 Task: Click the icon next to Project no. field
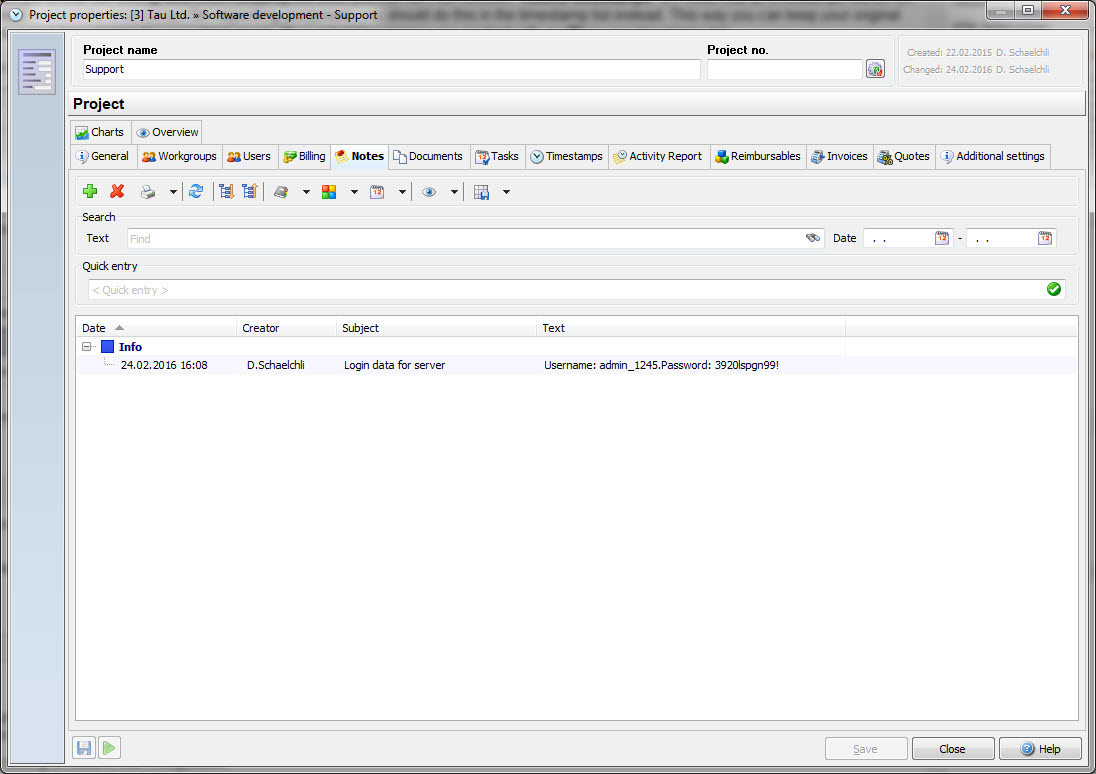click(875, 69)
